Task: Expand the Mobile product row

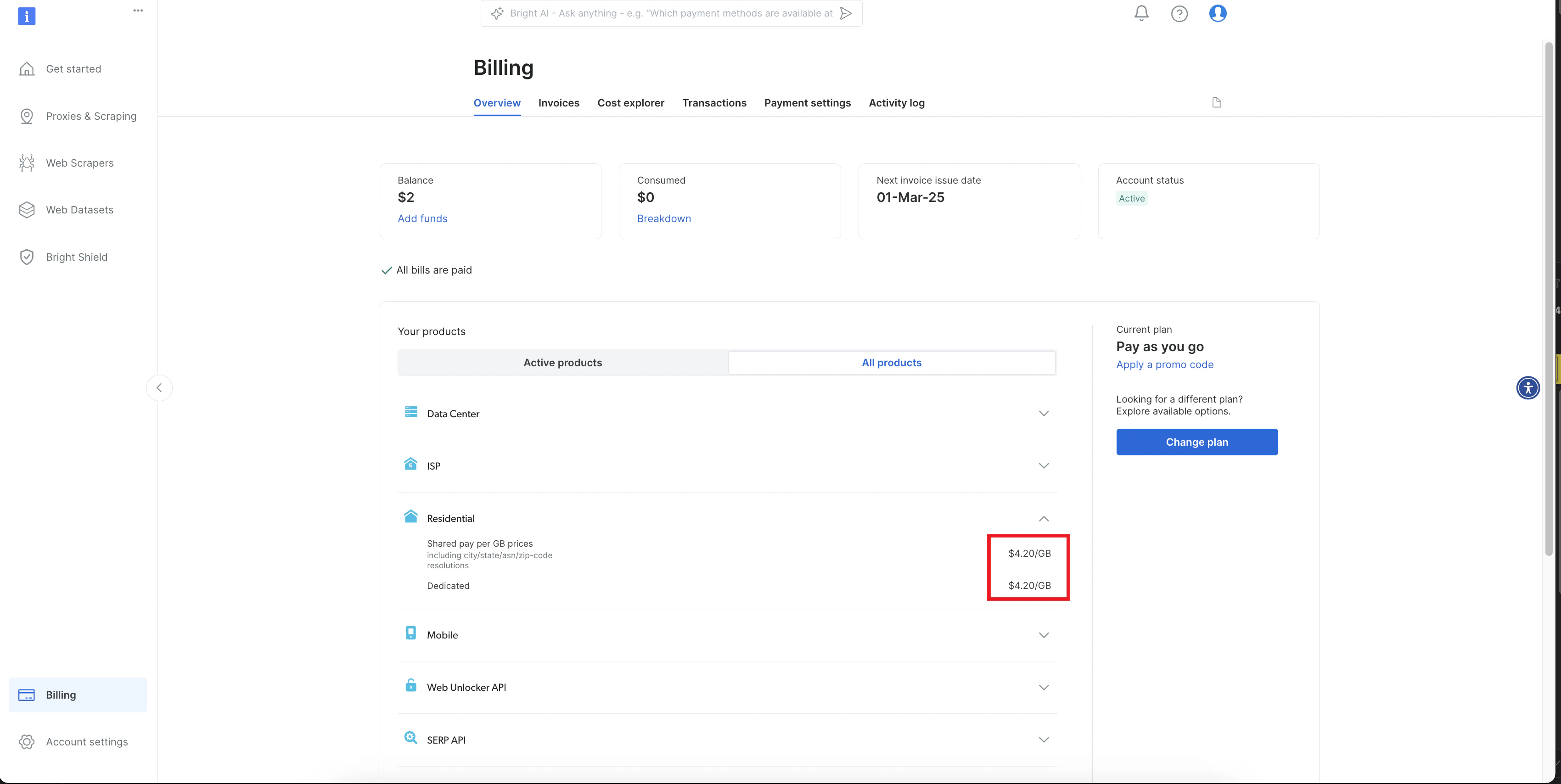Action: point(1043,635)
